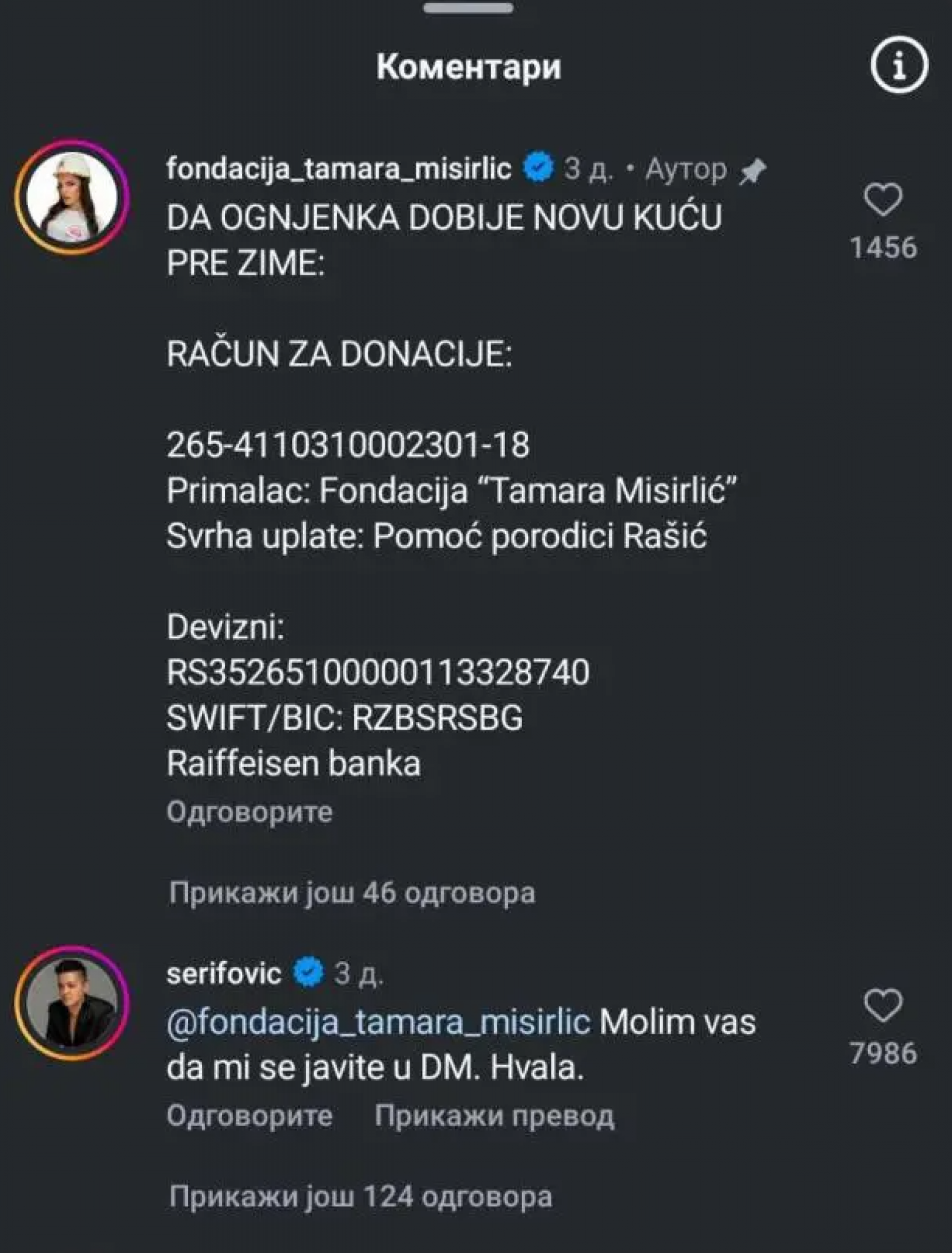952x1253 pixels.
Task: Open fondacija_tamara_misirlic profile picture
Action: (73, 197)
